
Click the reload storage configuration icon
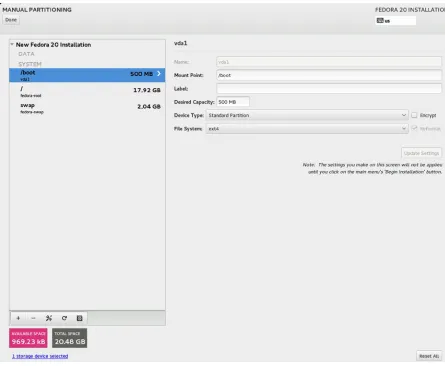(64, 318)
